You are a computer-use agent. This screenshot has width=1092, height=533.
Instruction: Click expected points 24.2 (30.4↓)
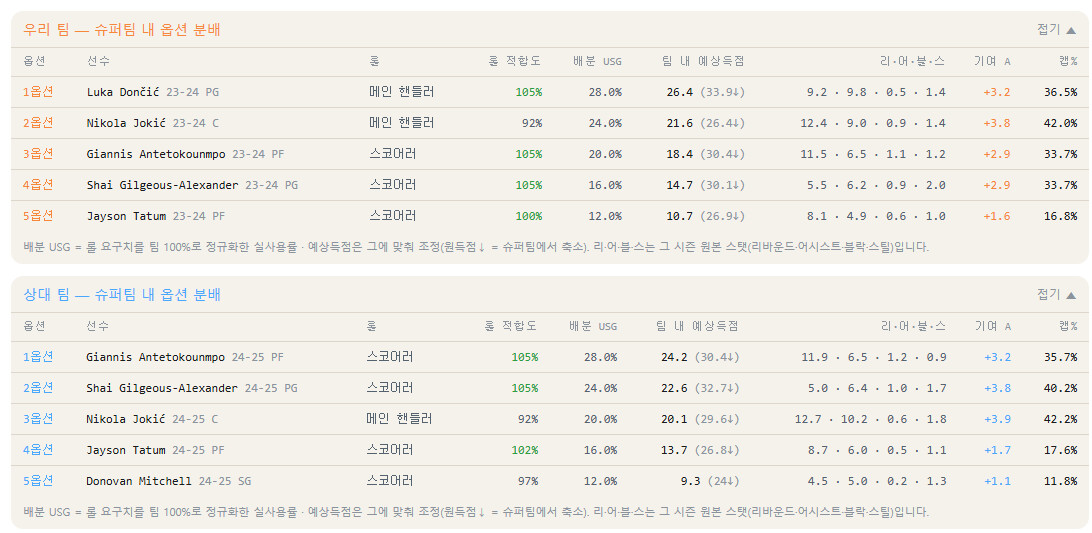[700, 357]
